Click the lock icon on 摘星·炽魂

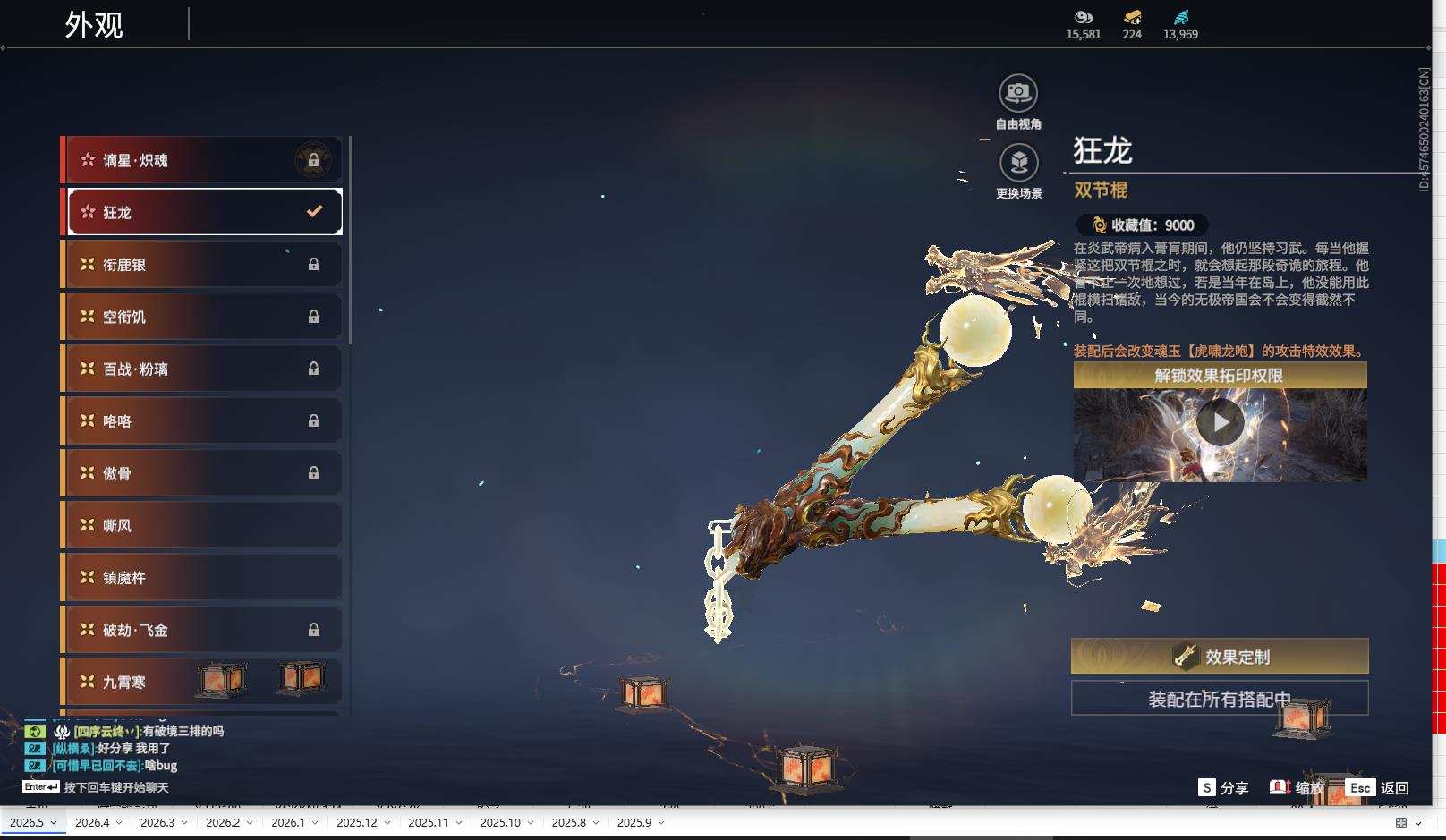pyautogui.click(x=314, y=160)
